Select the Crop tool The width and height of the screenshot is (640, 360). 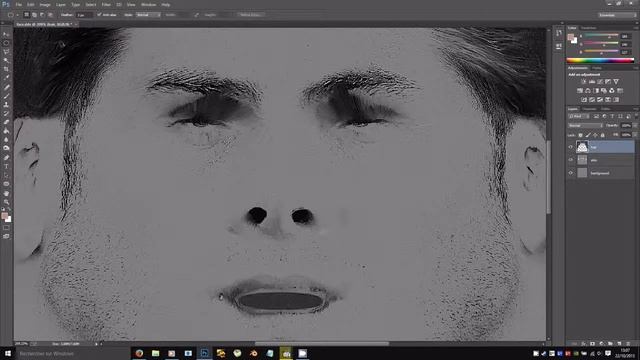(6, 69)
